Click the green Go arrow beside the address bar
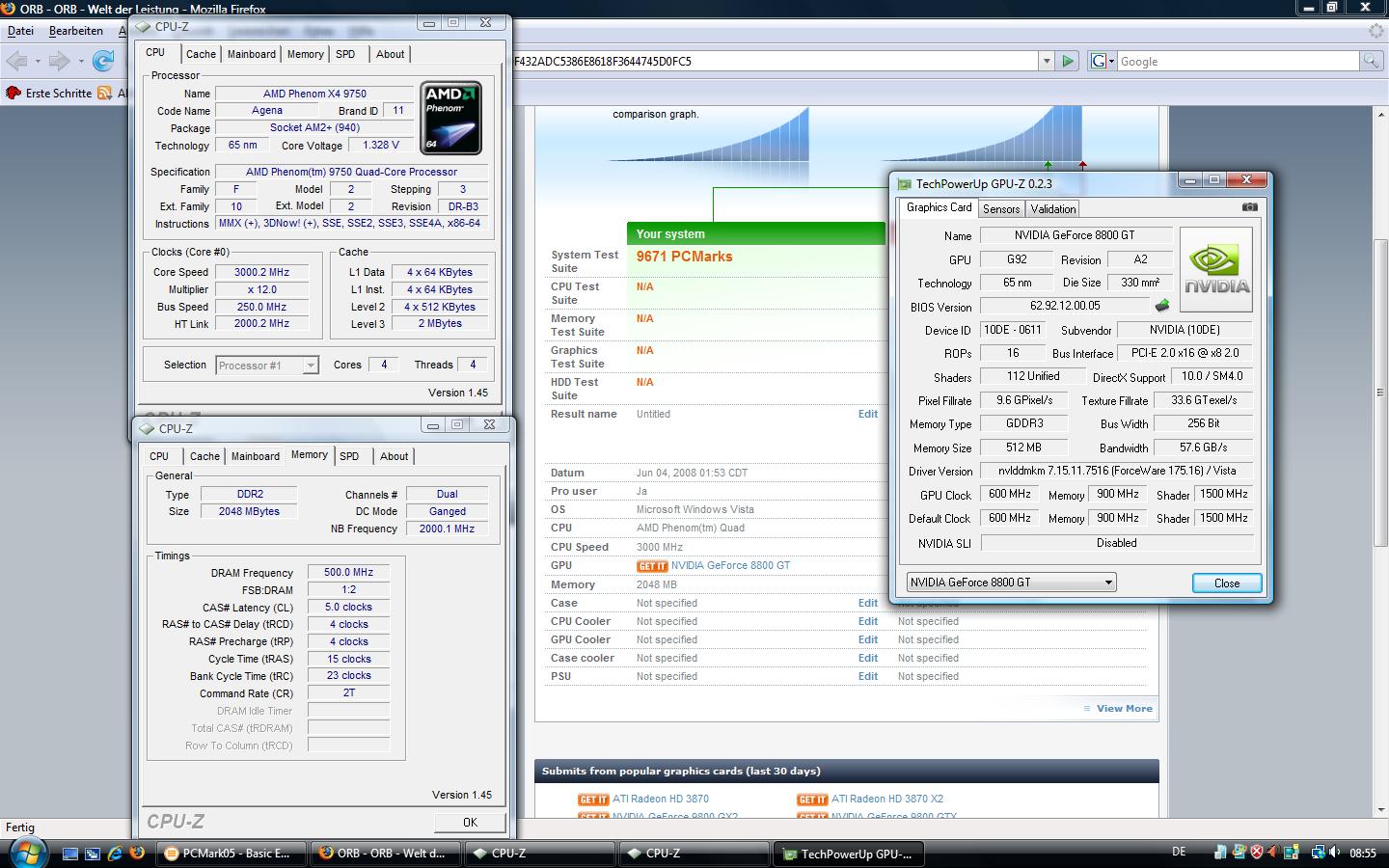The height and width of the screenshot is (868, 1389). [x=1067, y=61]
